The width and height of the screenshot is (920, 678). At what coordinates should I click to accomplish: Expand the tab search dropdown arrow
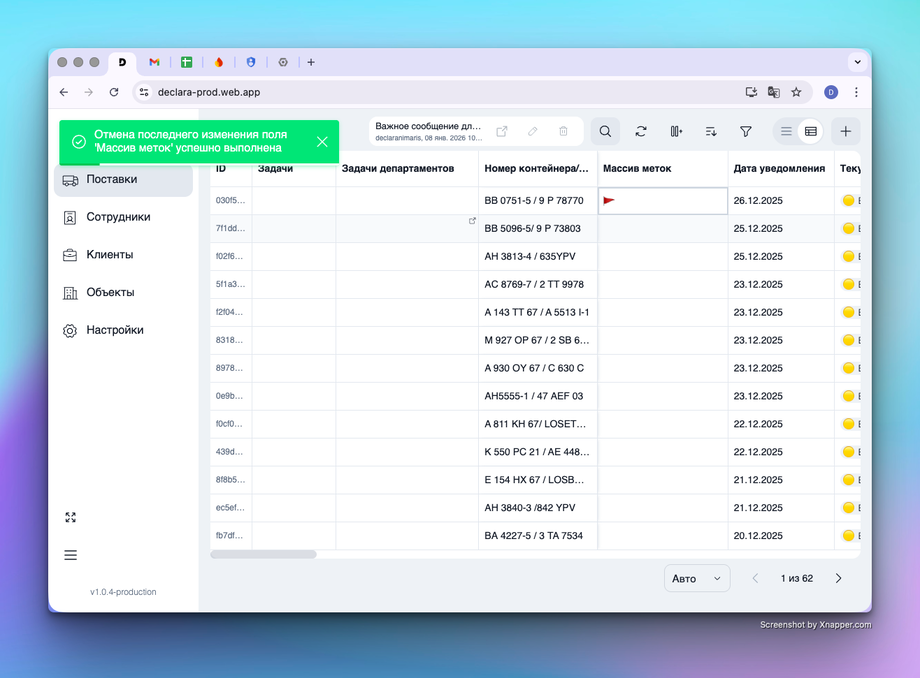(857, 62)
